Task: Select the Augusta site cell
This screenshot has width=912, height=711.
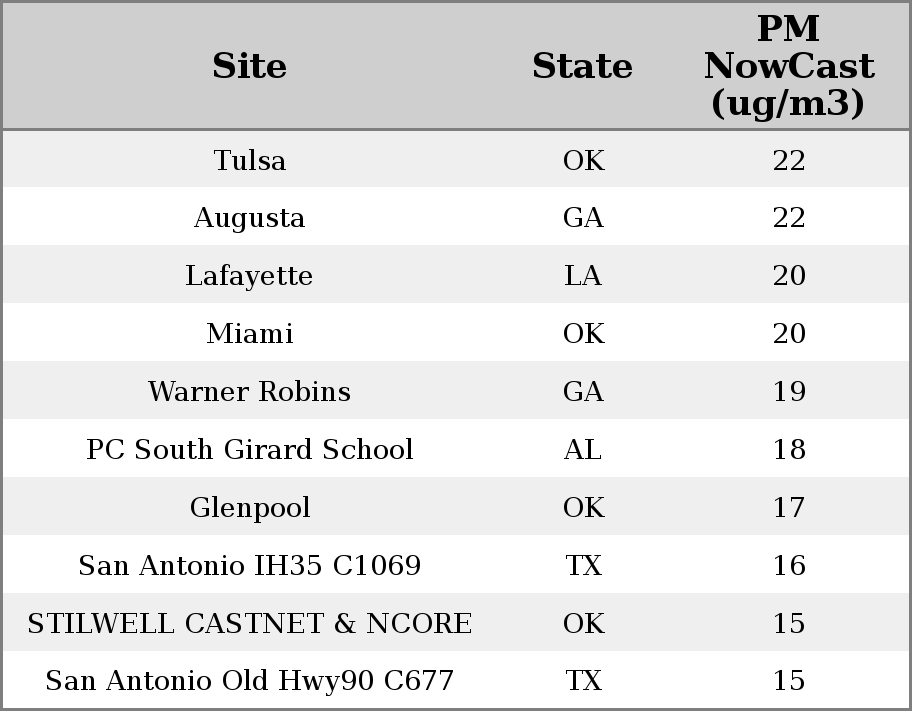Action: point(250,217)
